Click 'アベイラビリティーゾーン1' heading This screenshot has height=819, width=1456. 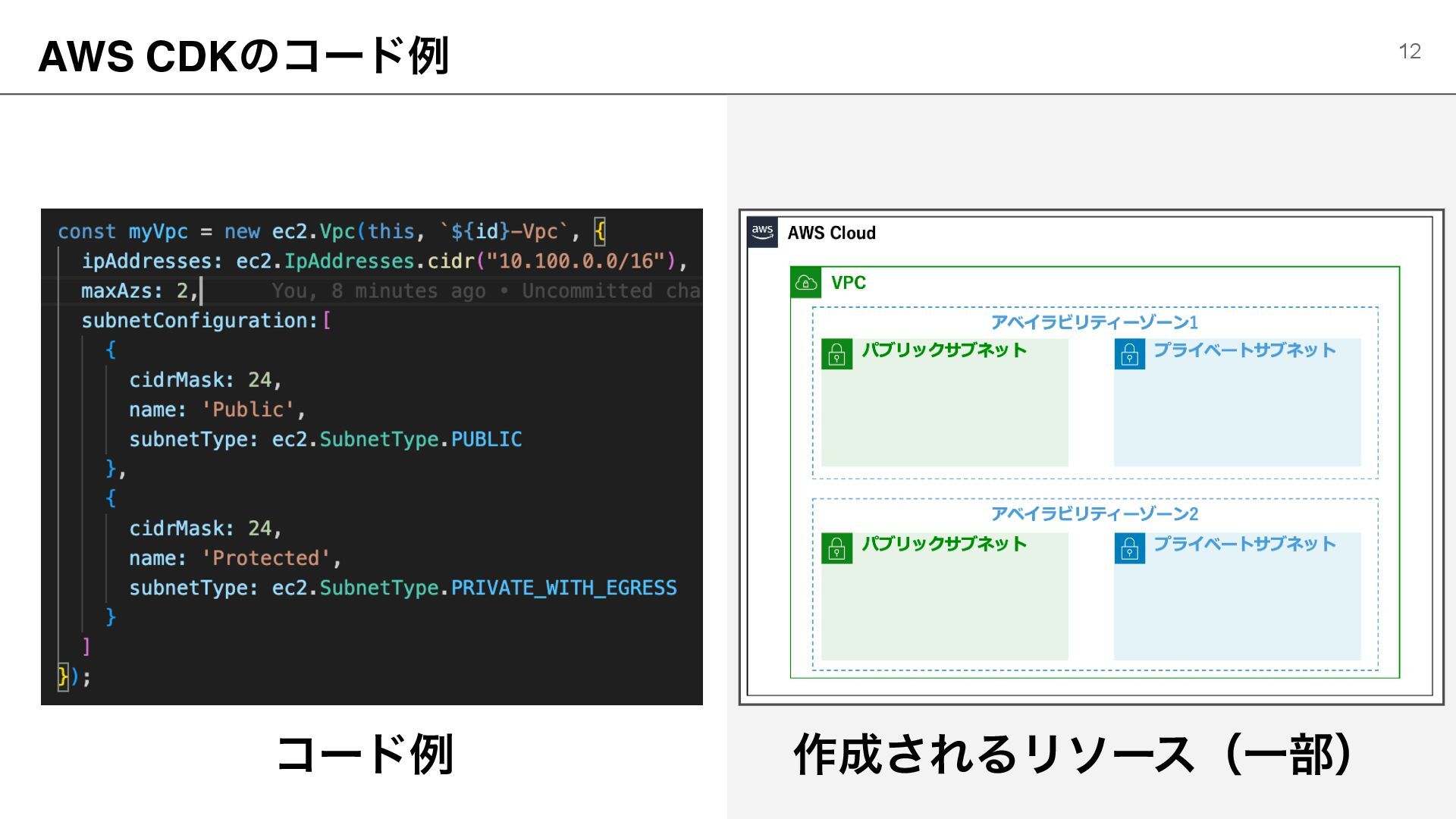1094,322
